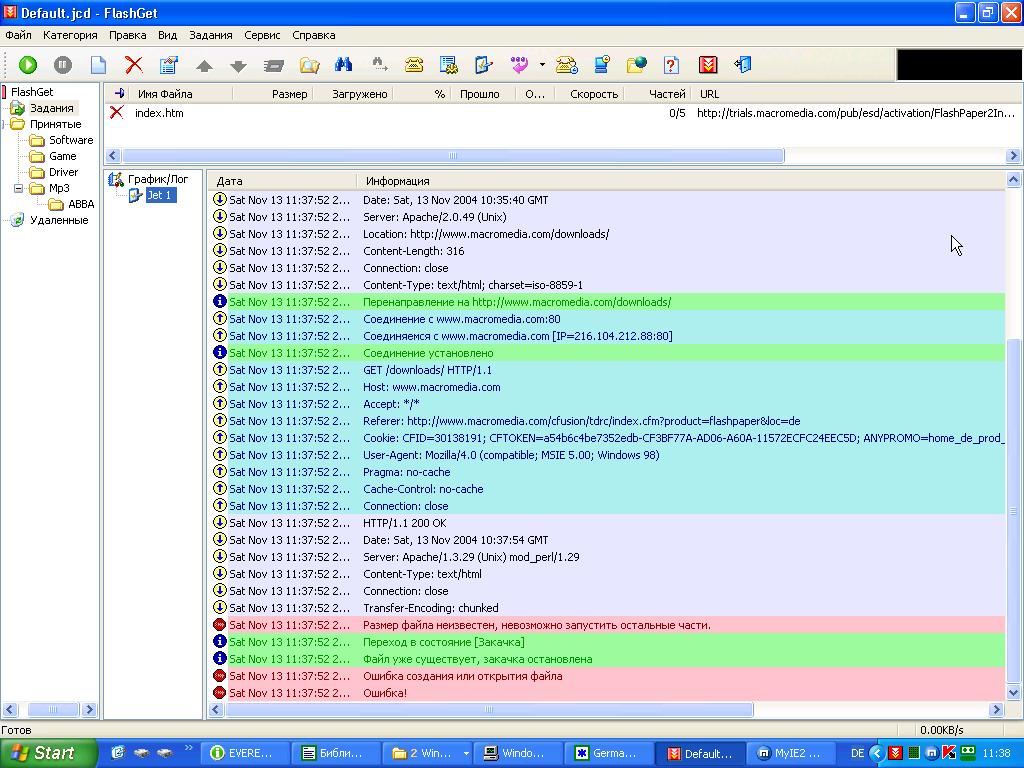Click the binoculars Find icon
The height and width of the screenshot is (768, 1024).
point(344,64)
